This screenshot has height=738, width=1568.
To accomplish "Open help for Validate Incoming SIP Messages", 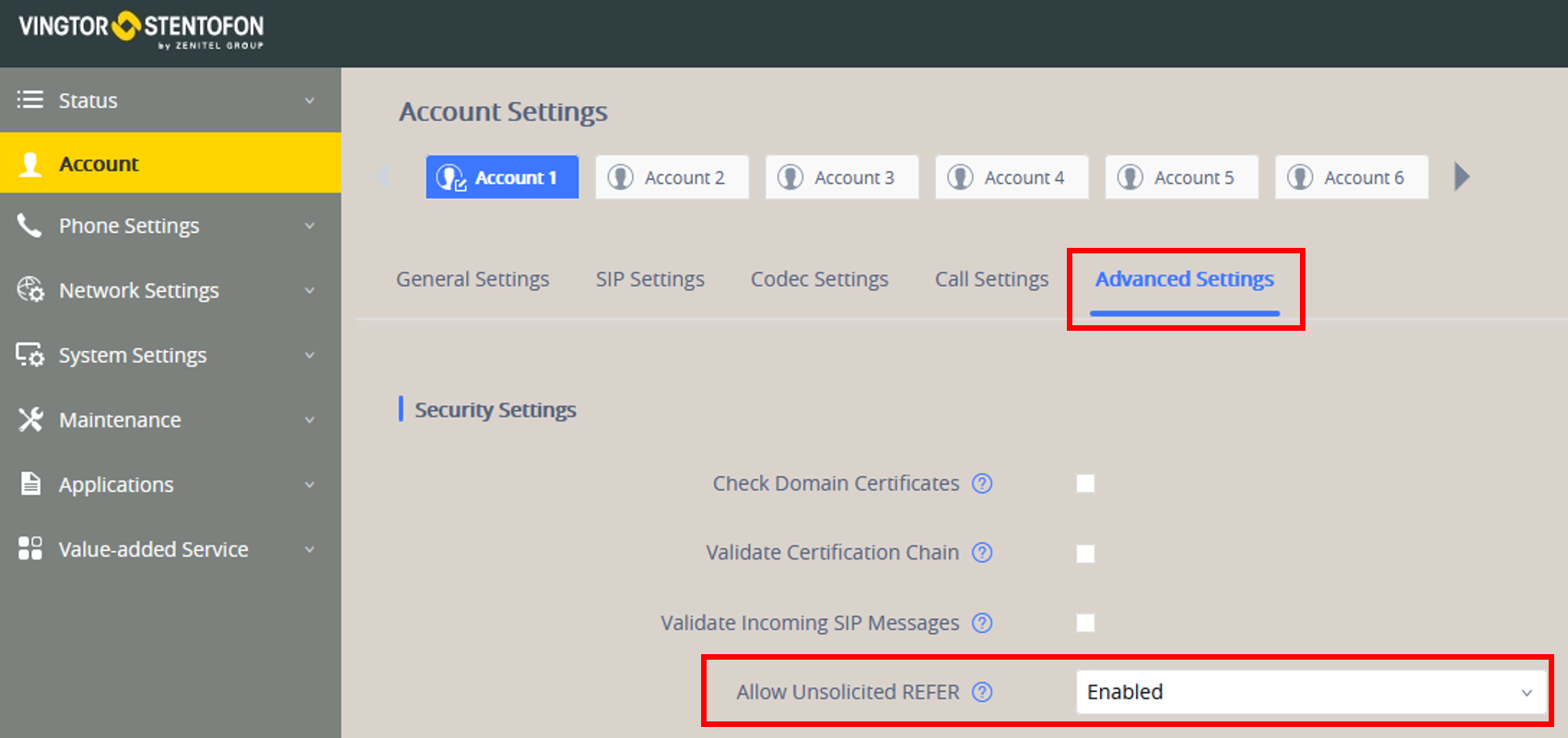I will (x=982, y=623).
